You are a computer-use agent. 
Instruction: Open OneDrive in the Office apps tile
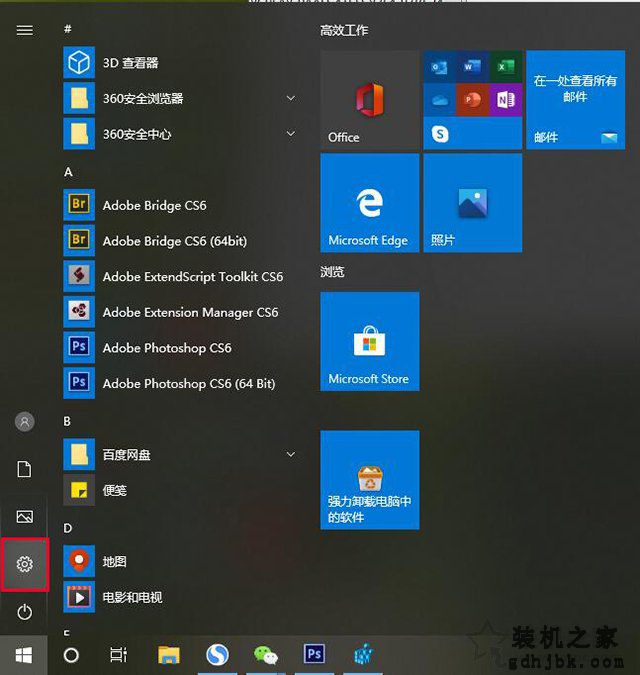[439, 100]
